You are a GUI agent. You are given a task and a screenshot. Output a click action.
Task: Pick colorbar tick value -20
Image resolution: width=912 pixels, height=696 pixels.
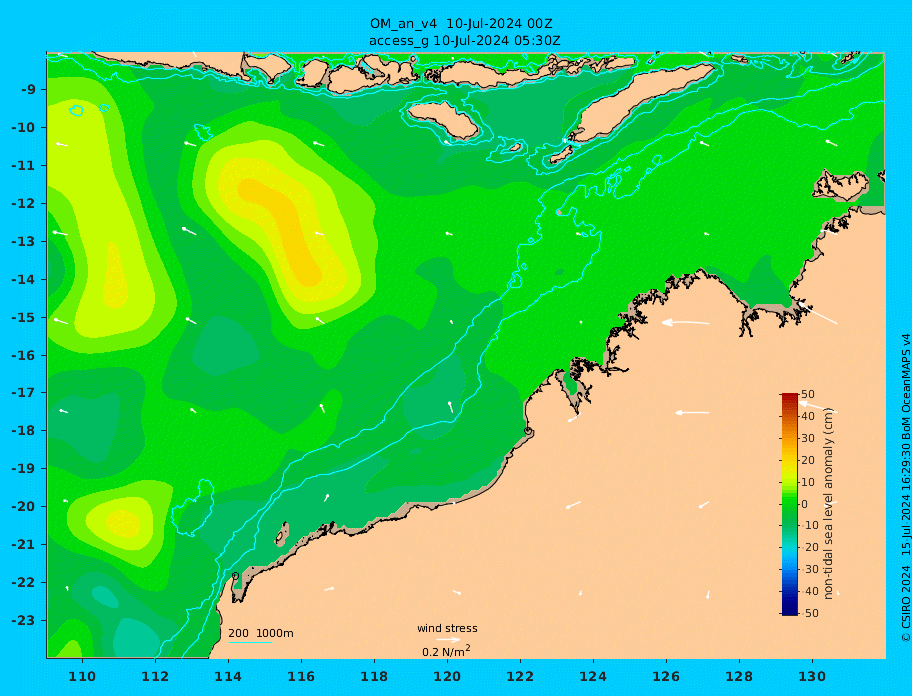coord(809,548)
